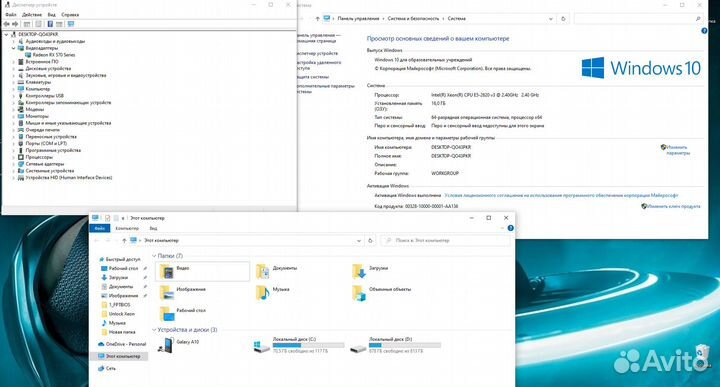Click the System window search field
This screenshot has height=387, width=720.
coord(638,19)
